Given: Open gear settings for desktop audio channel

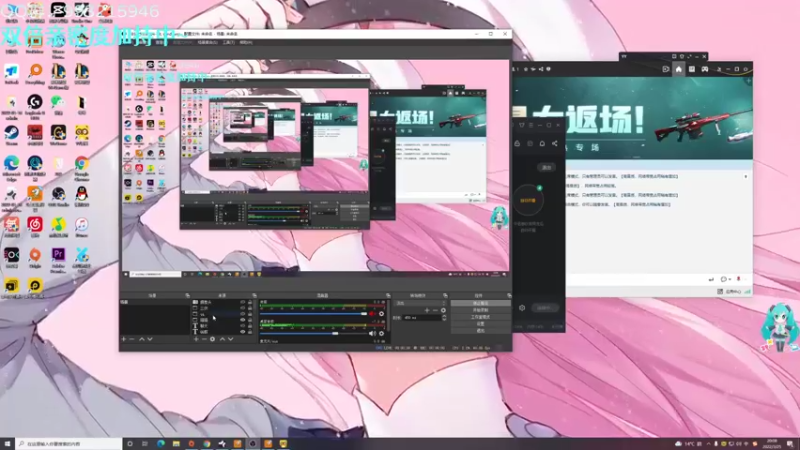Looking at the screenshot, I should (381, 333).
